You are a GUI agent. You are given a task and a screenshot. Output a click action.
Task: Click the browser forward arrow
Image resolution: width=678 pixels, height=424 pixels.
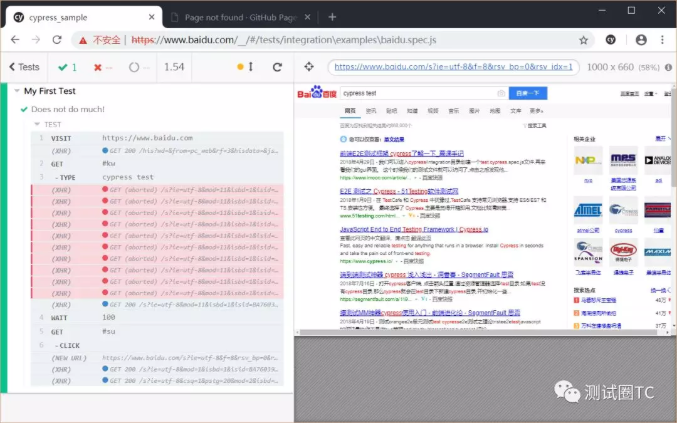point(36,40)
